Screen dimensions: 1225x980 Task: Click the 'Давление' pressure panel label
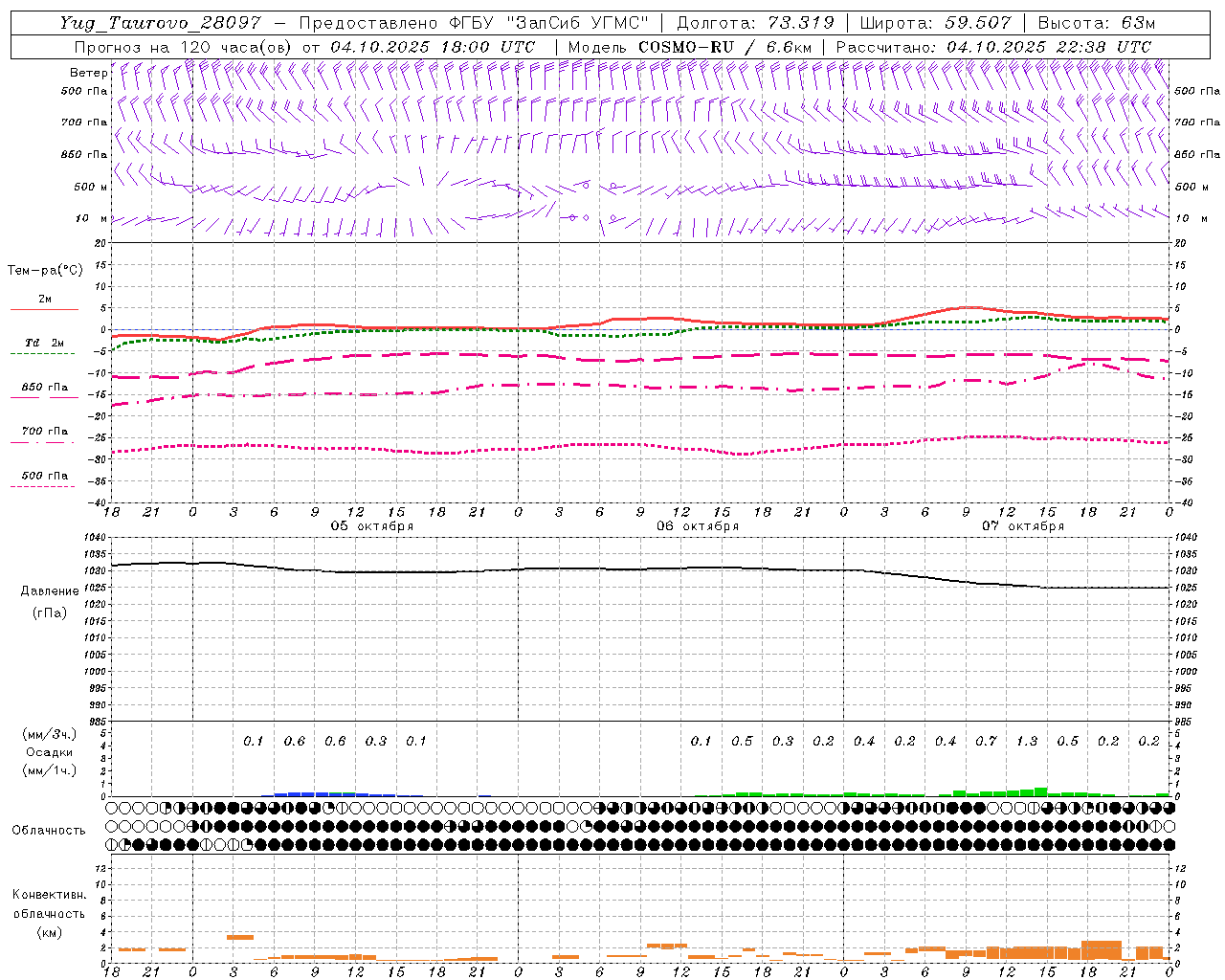50,591
